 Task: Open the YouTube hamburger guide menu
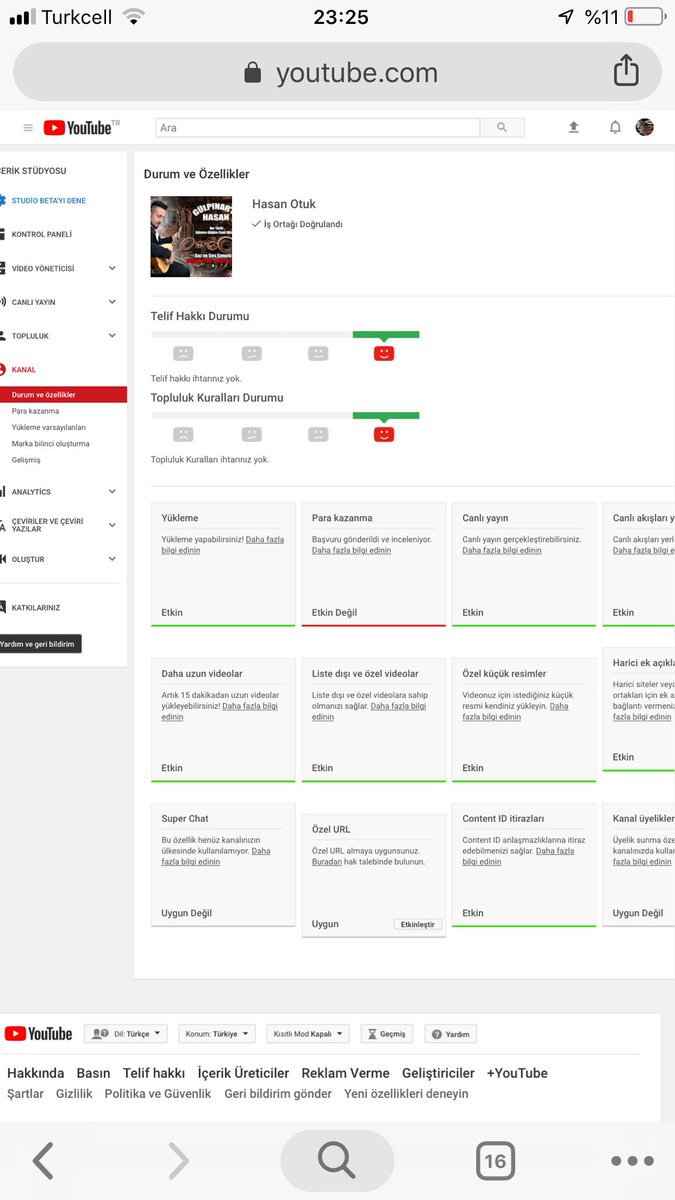click(28, 128)
